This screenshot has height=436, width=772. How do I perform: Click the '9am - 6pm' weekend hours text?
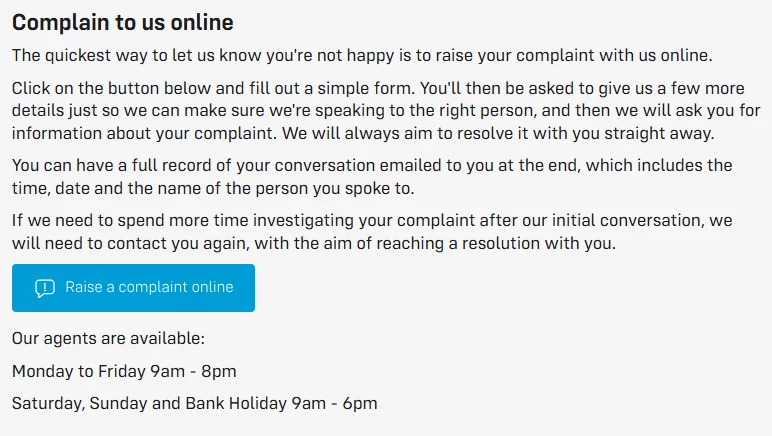(x=334, y=404)
